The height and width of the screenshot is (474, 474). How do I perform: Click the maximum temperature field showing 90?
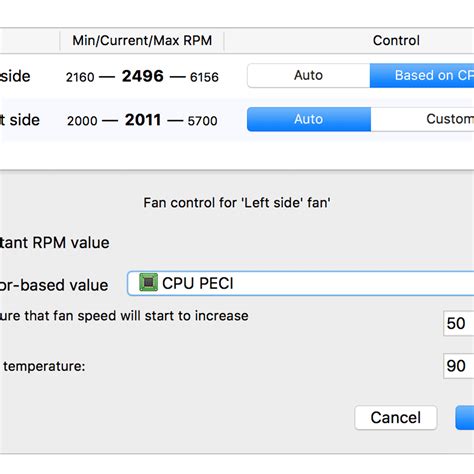pyautogui.click(x=459, y=366)
